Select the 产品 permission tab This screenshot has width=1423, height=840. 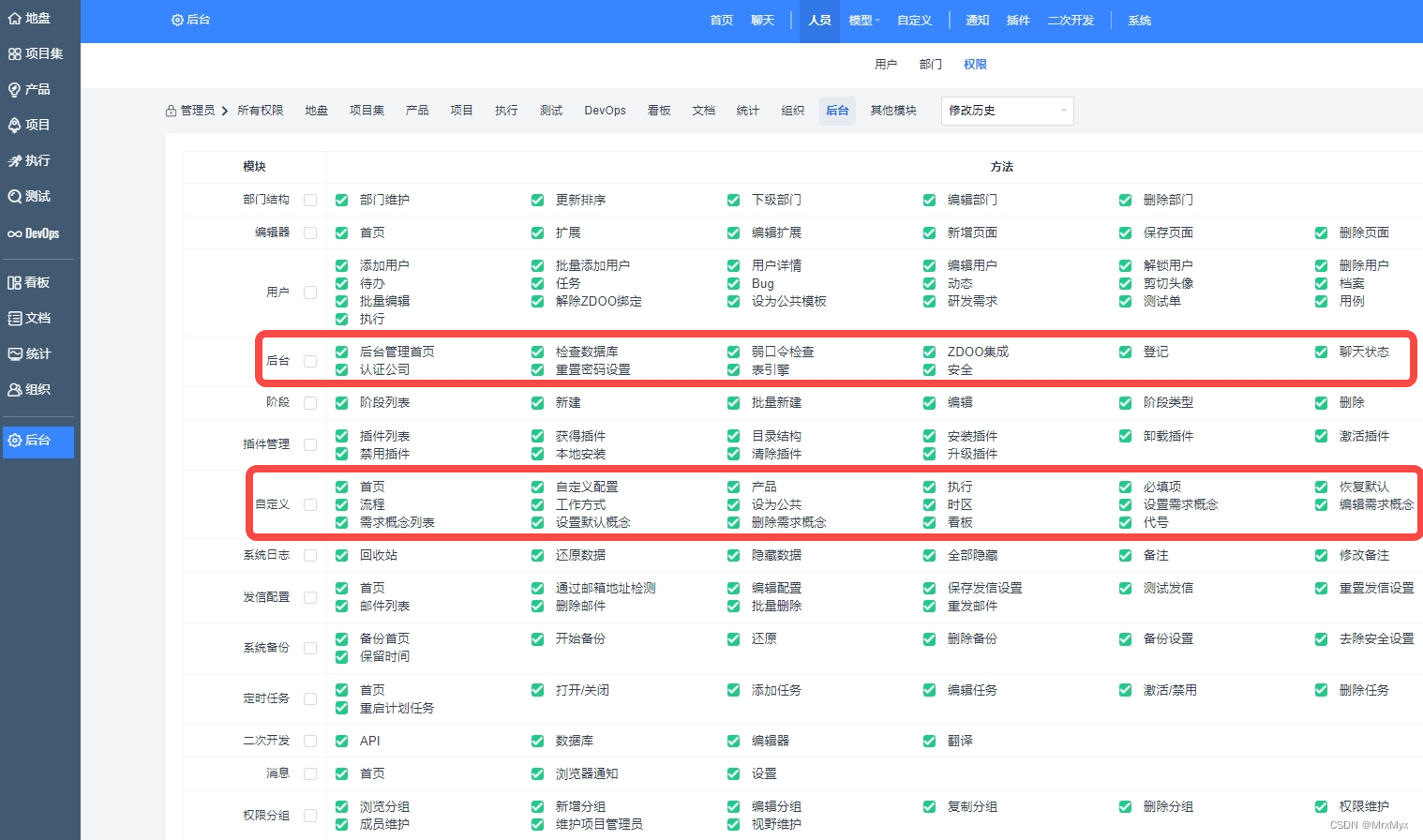click(x=417, y=111)
